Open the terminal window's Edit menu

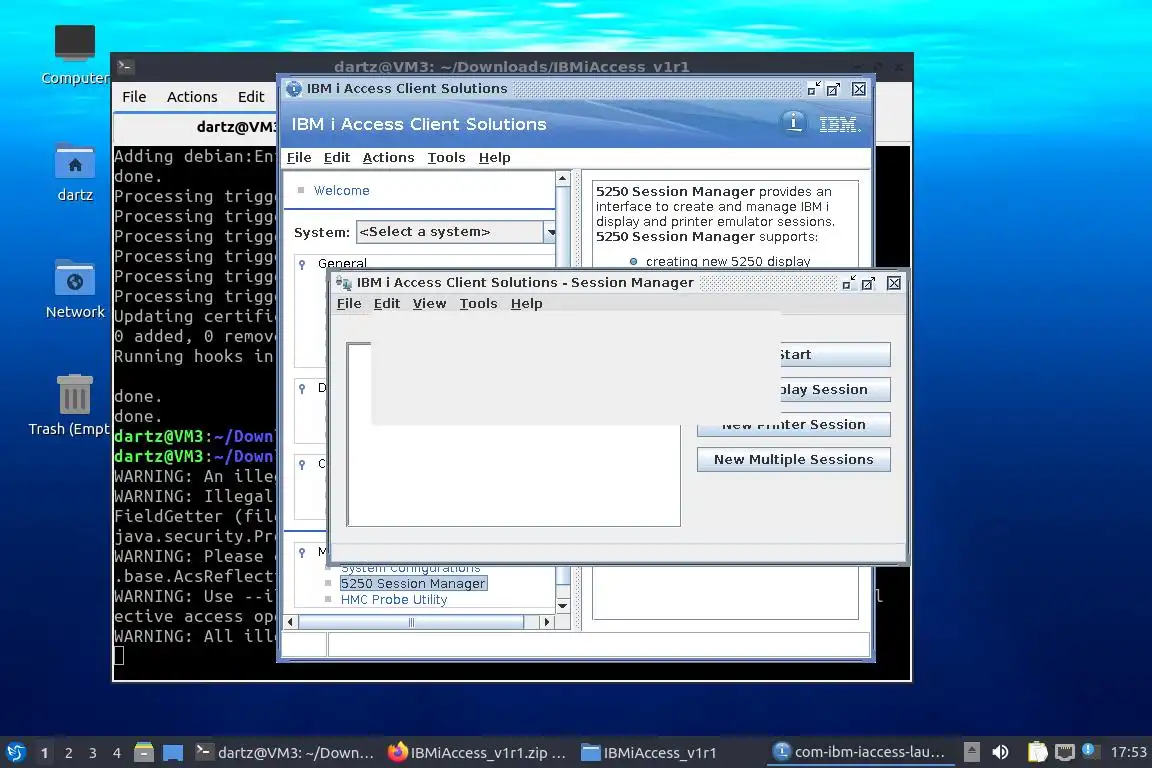pos(251,97)
